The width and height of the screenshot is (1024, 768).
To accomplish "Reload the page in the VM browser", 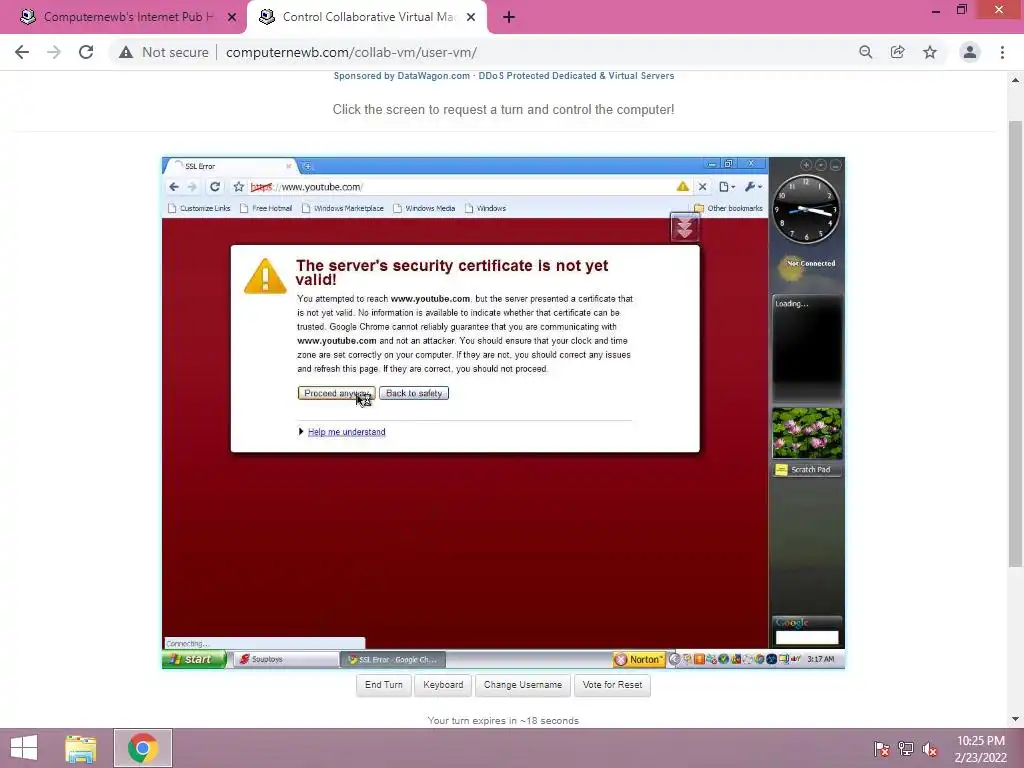I will pyautogui.click(x=214, y=187).
